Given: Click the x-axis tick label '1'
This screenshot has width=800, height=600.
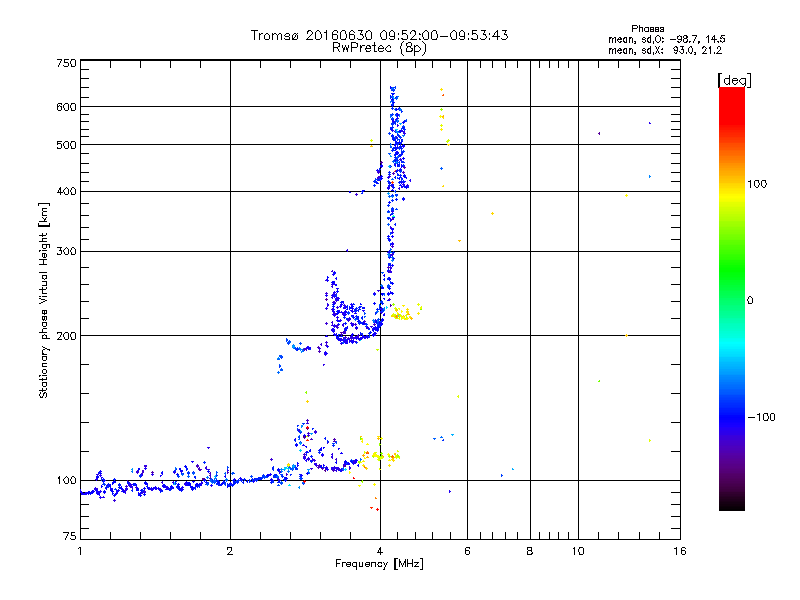Looking at the screenshot, I should (80, 551).
